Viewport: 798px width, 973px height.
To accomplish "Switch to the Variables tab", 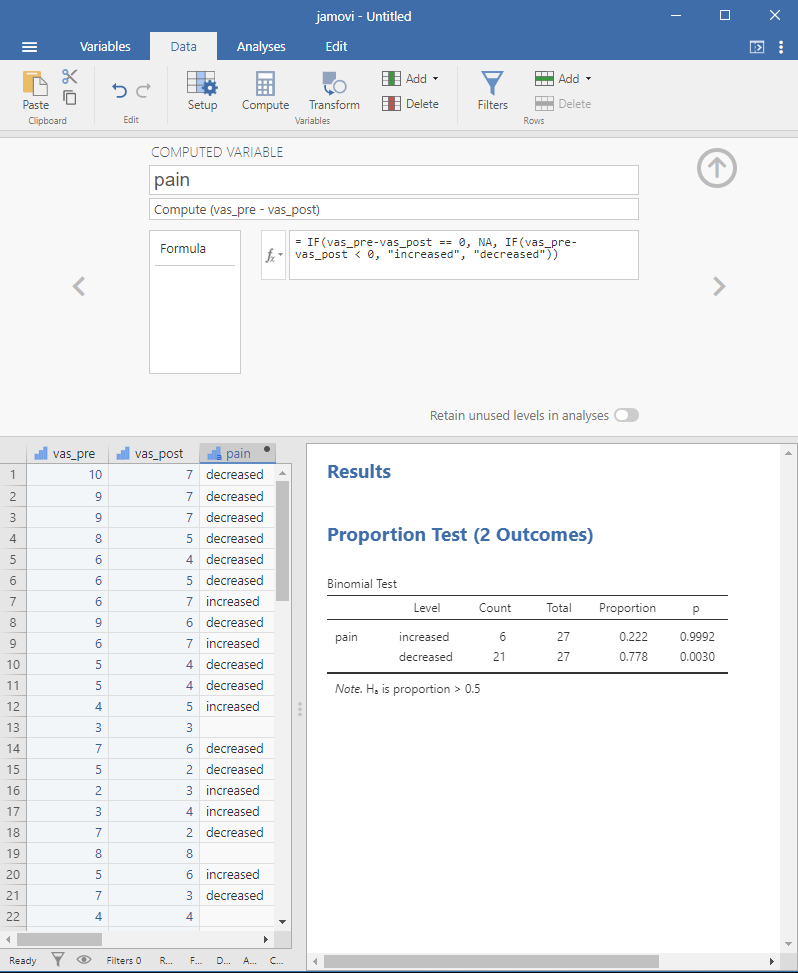I will (105, 46).
